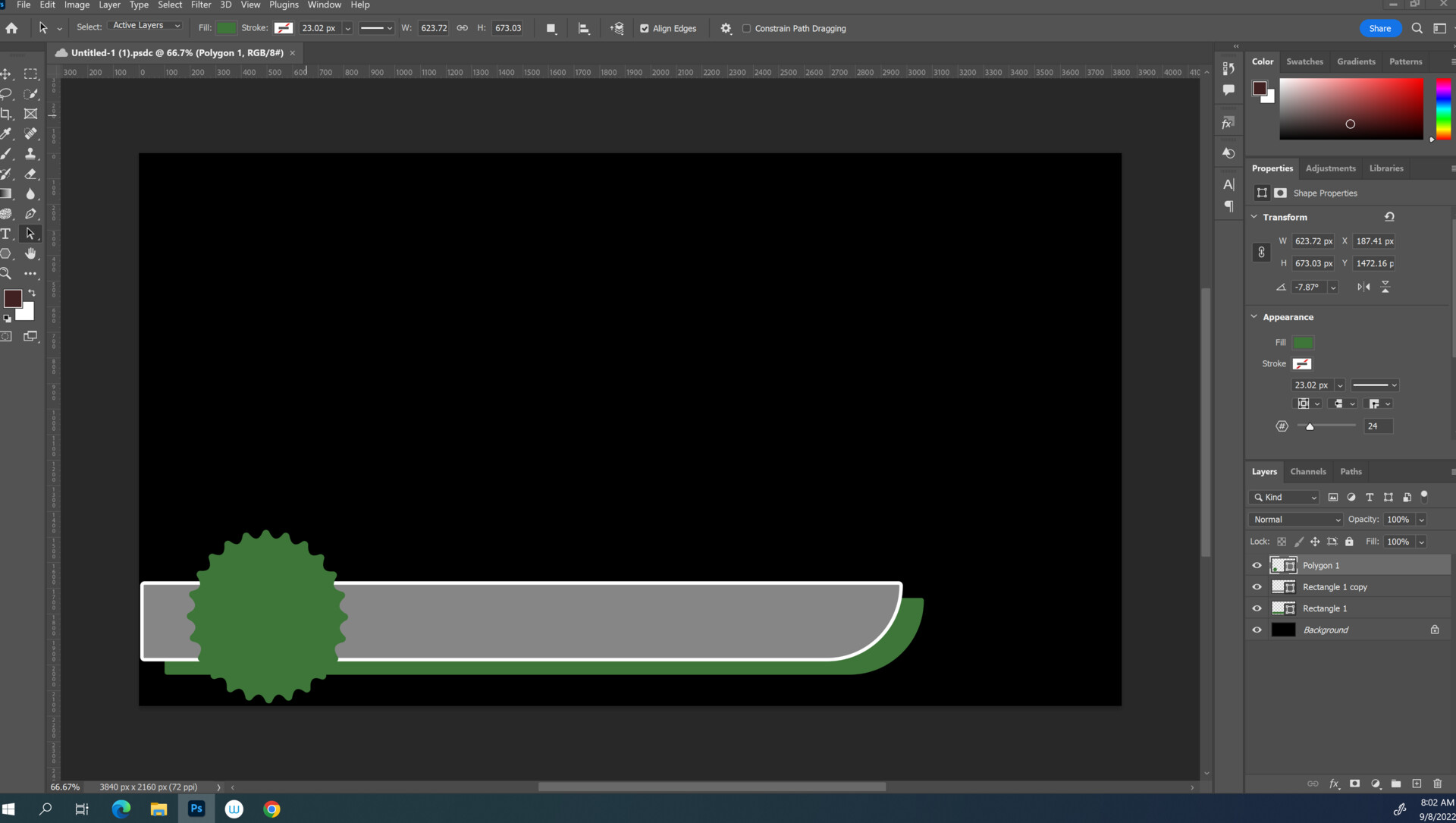Select the Type tool

tap(6, 234)
